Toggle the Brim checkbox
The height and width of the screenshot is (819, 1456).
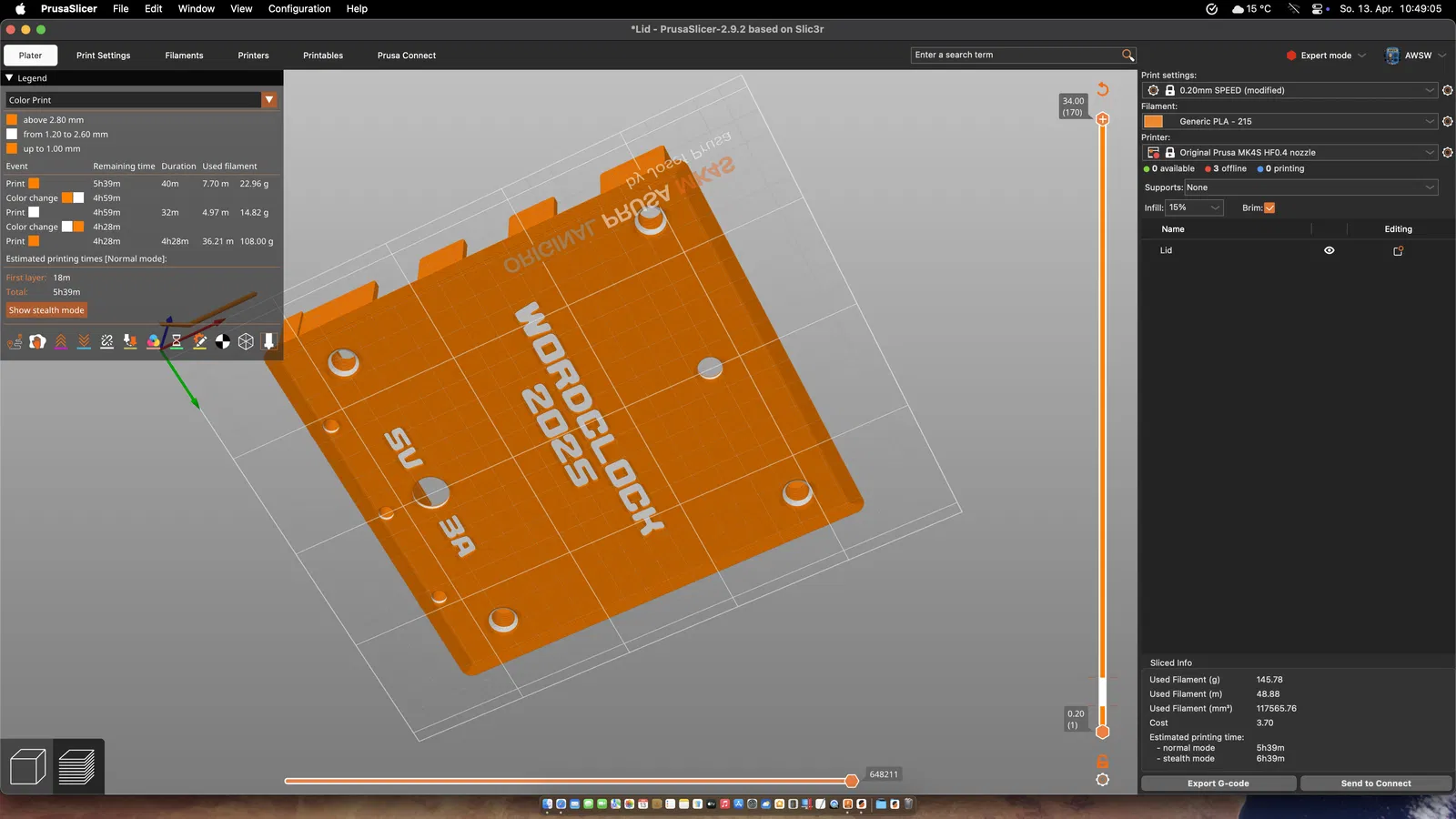(1269, 207)
